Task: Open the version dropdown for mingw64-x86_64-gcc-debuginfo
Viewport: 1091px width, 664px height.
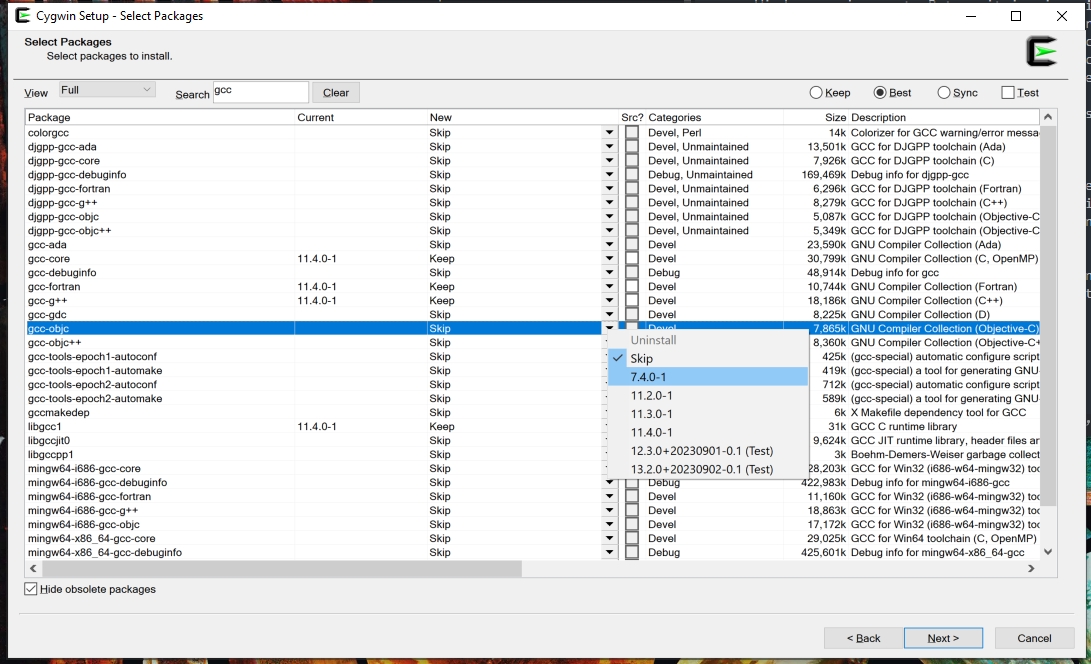Action: click(610, 552)
